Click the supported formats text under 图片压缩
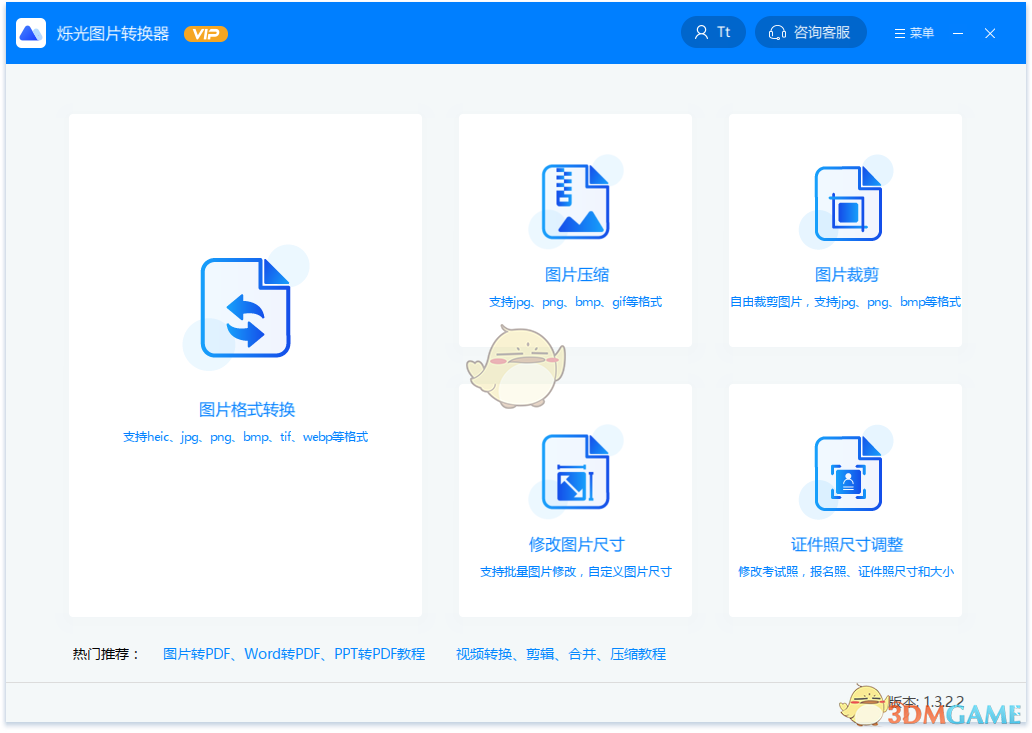The image size is (1032, 733). (x=576, y=301)
